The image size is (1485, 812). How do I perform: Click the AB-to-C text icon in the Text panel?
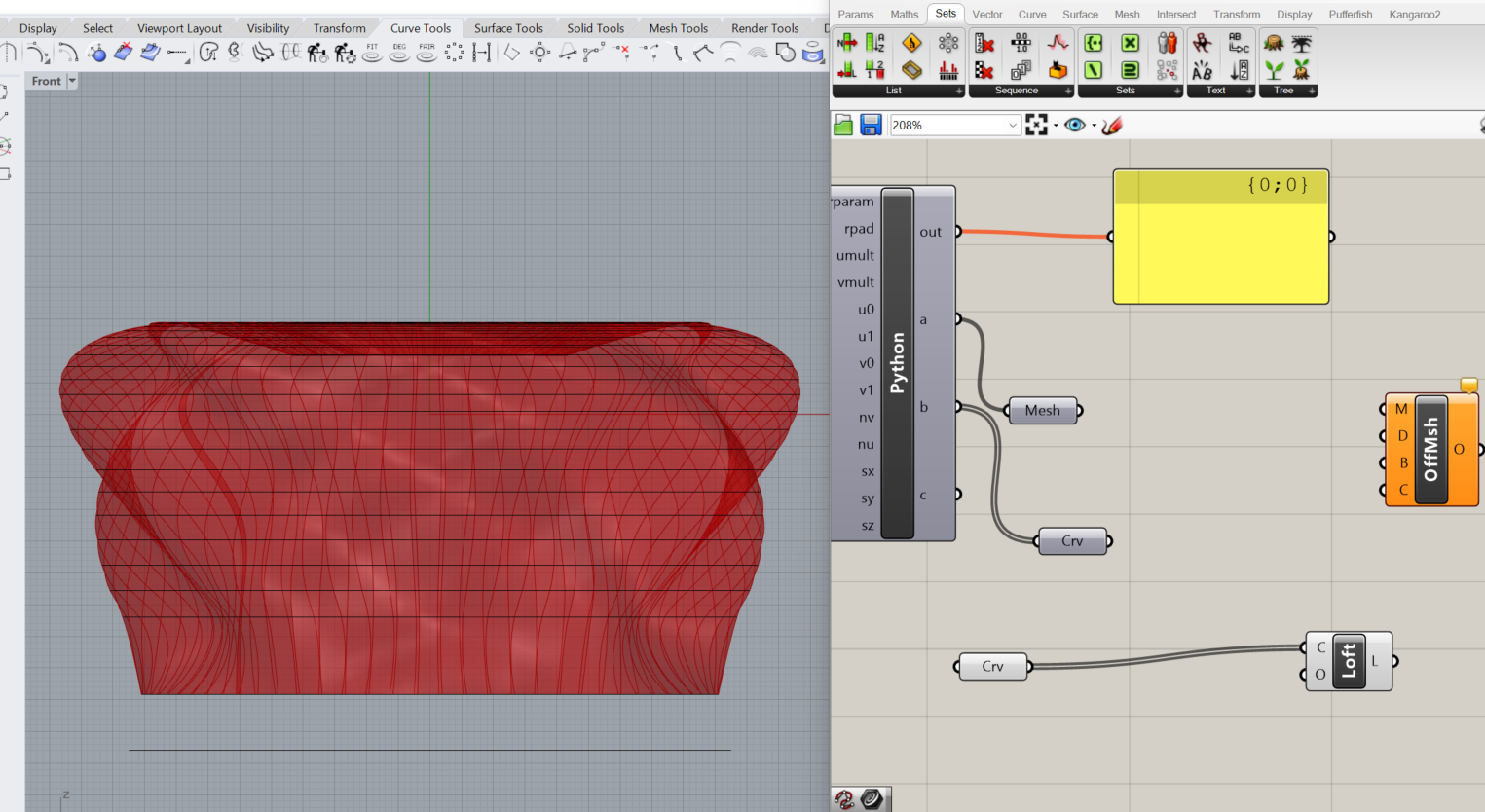click(1239, 43)
